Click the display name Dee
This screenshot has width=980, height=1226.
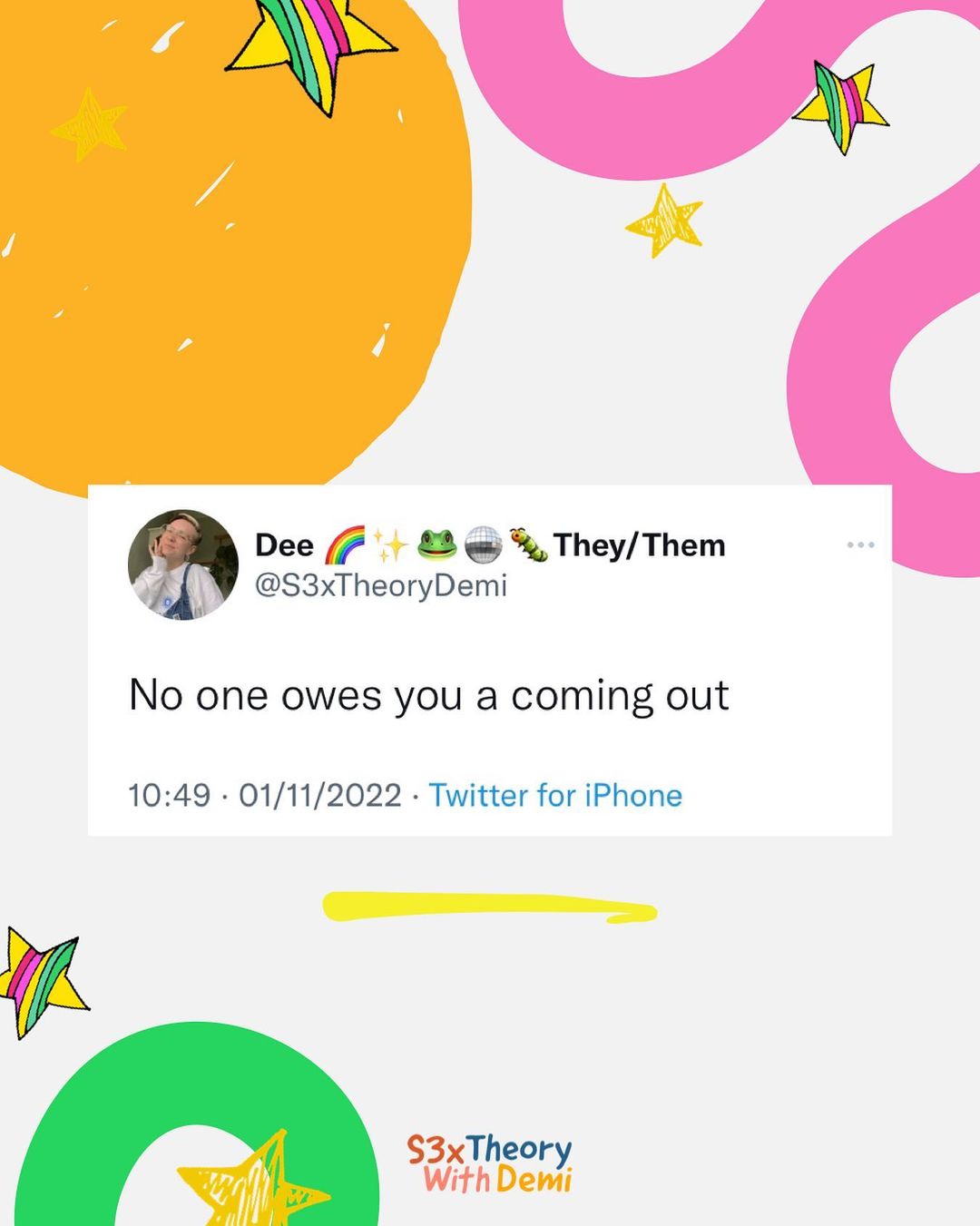click(284, 545)
